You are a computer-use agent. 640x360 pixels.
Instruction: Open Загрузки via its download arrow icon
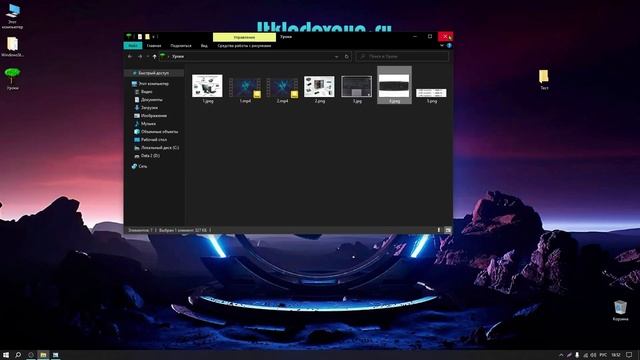(x=137, y=108)
